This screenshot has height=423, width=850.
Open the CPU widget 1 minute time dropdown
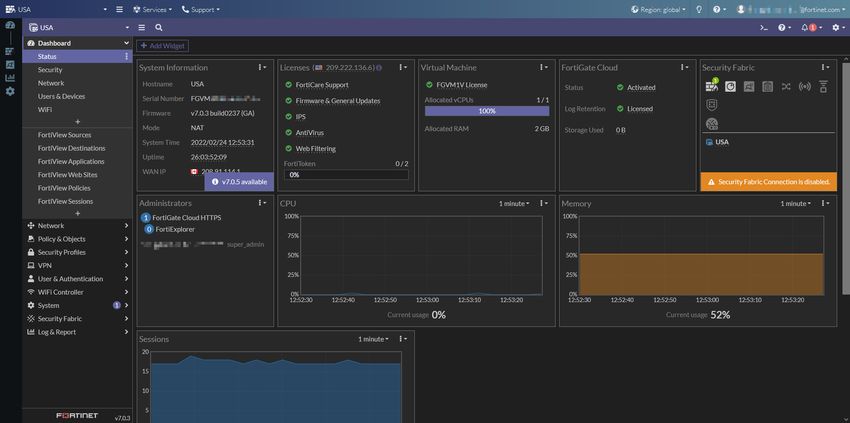514,203
